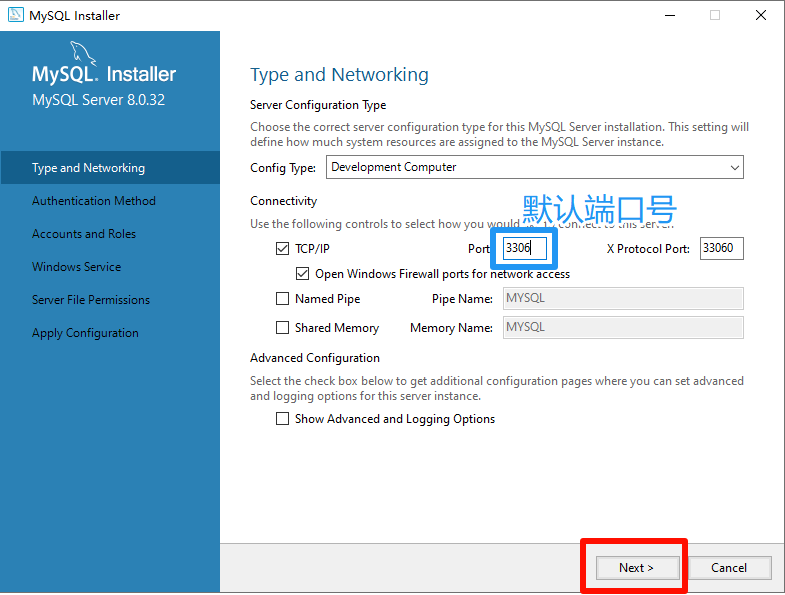Click the MySQL Installer title bar icon
The image size is (785, 595).
click(x=16, y=15)
